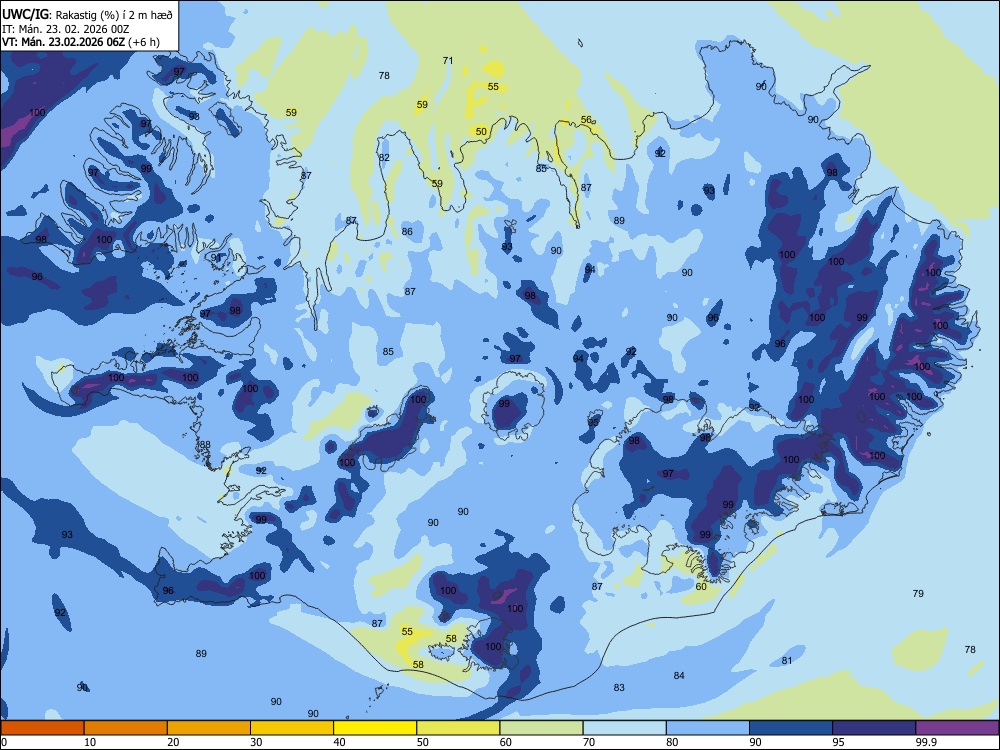Click the 'VT: Mán. 23.02.2026 06Z (+6 h)' line
Image resolution: width=1000 pixels, height=750 pixels.
click(81, 42)
